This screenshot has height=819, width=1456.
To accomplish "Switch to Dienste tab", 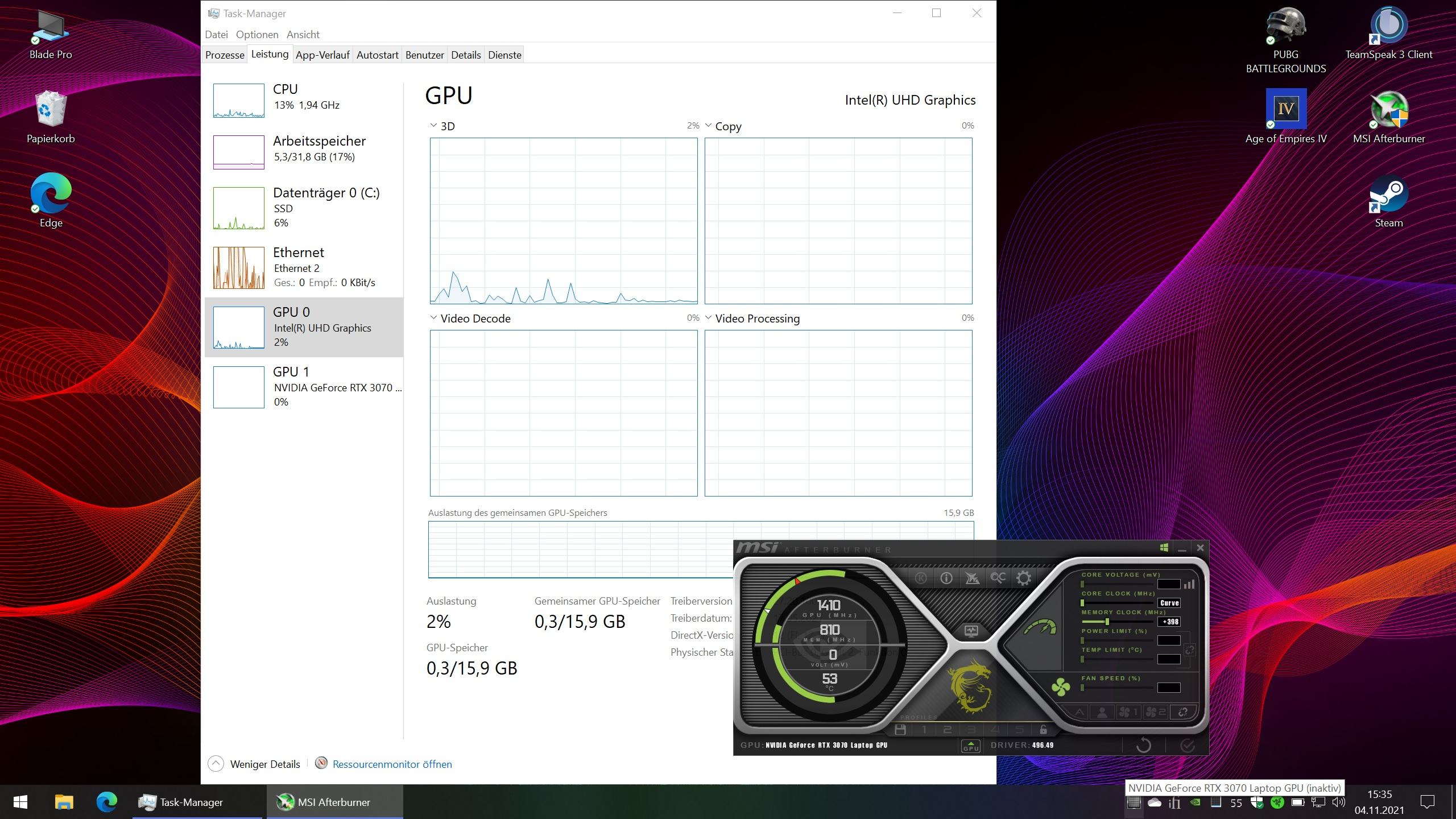I will (x=504, y=55).
